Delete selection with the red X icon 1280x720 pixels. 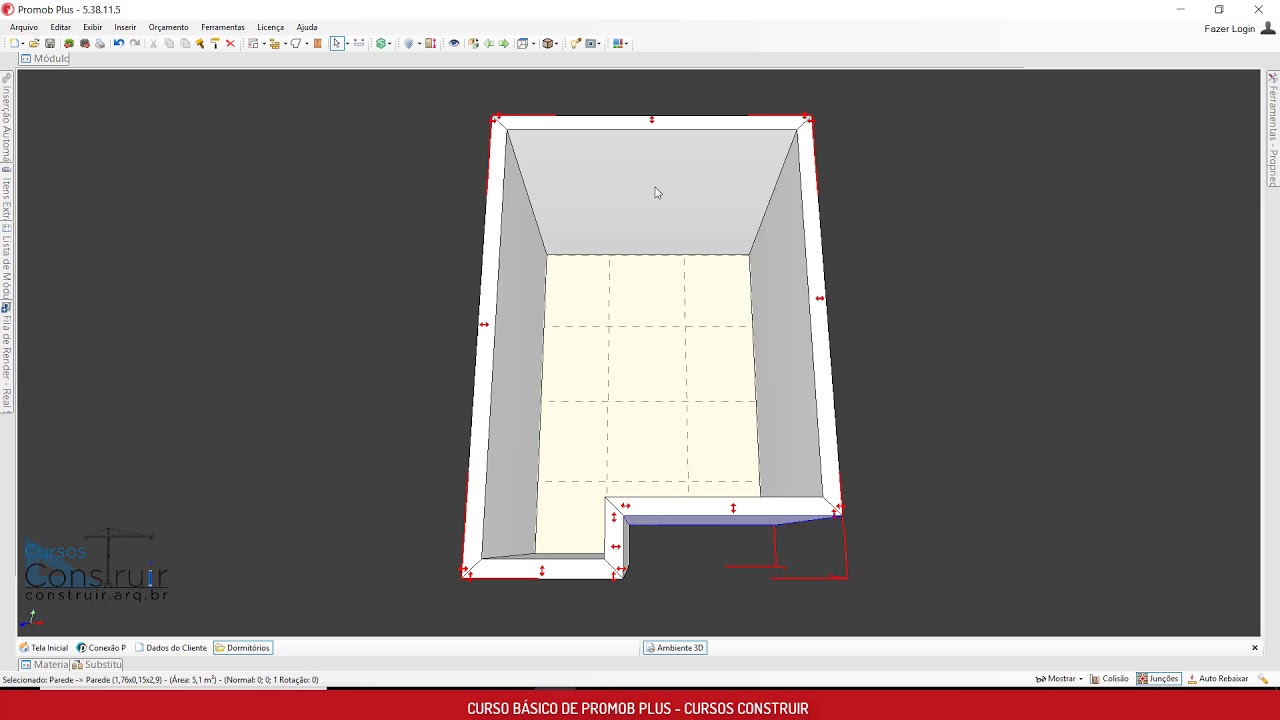(230, 43)
